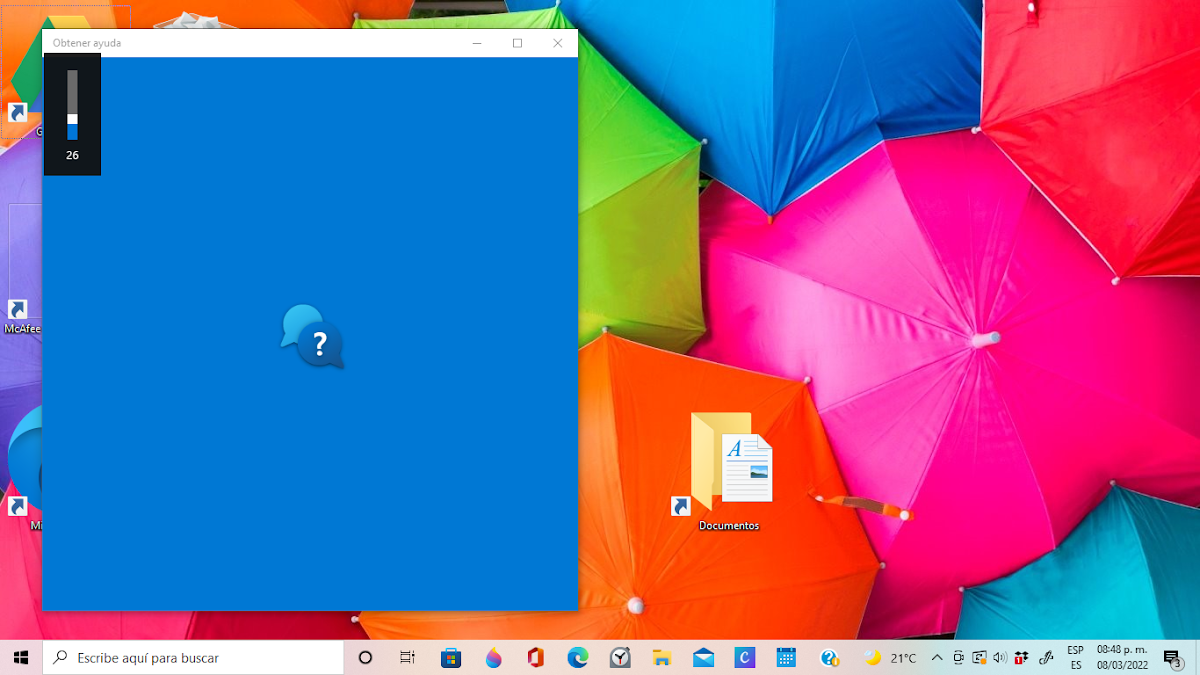
Task: Open the clock app on the taskbar
Action: click(620, 657)
